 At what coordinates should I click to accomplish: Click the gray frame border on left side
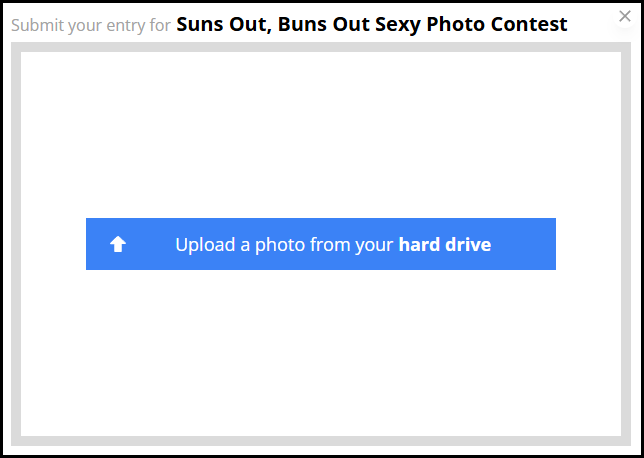pyautogui.click(x=16, y=244)
